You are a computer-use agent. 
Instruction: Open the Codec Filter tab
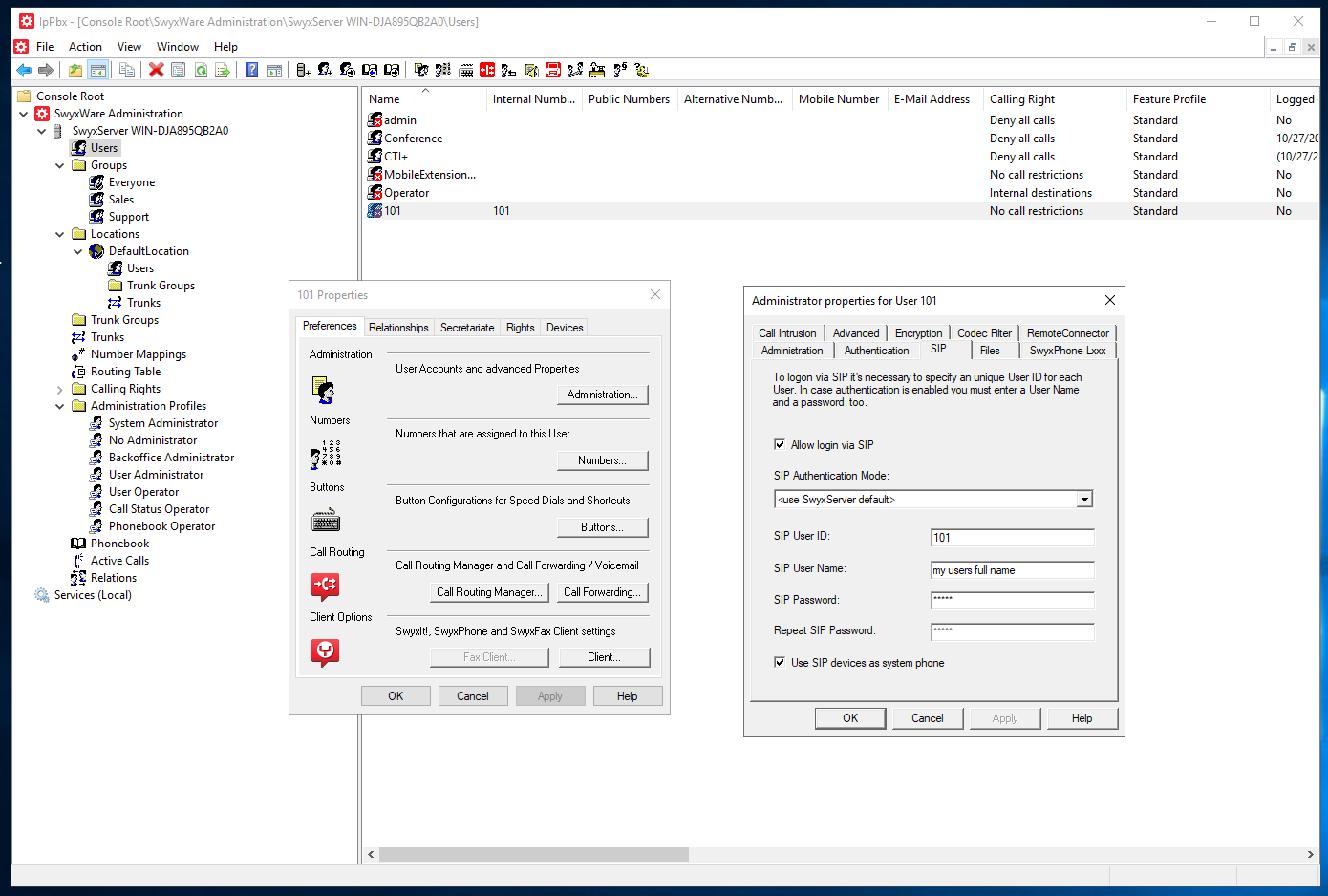984,333
